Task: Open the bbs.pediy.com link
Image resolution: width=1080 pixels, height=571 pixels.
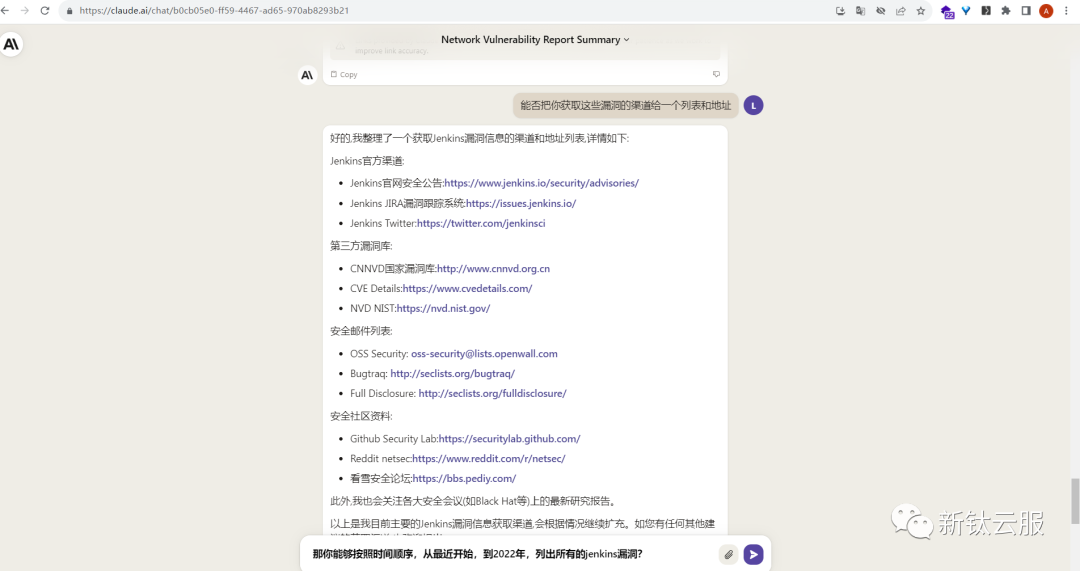Action: pyautogui.click(x=464, y=479)
